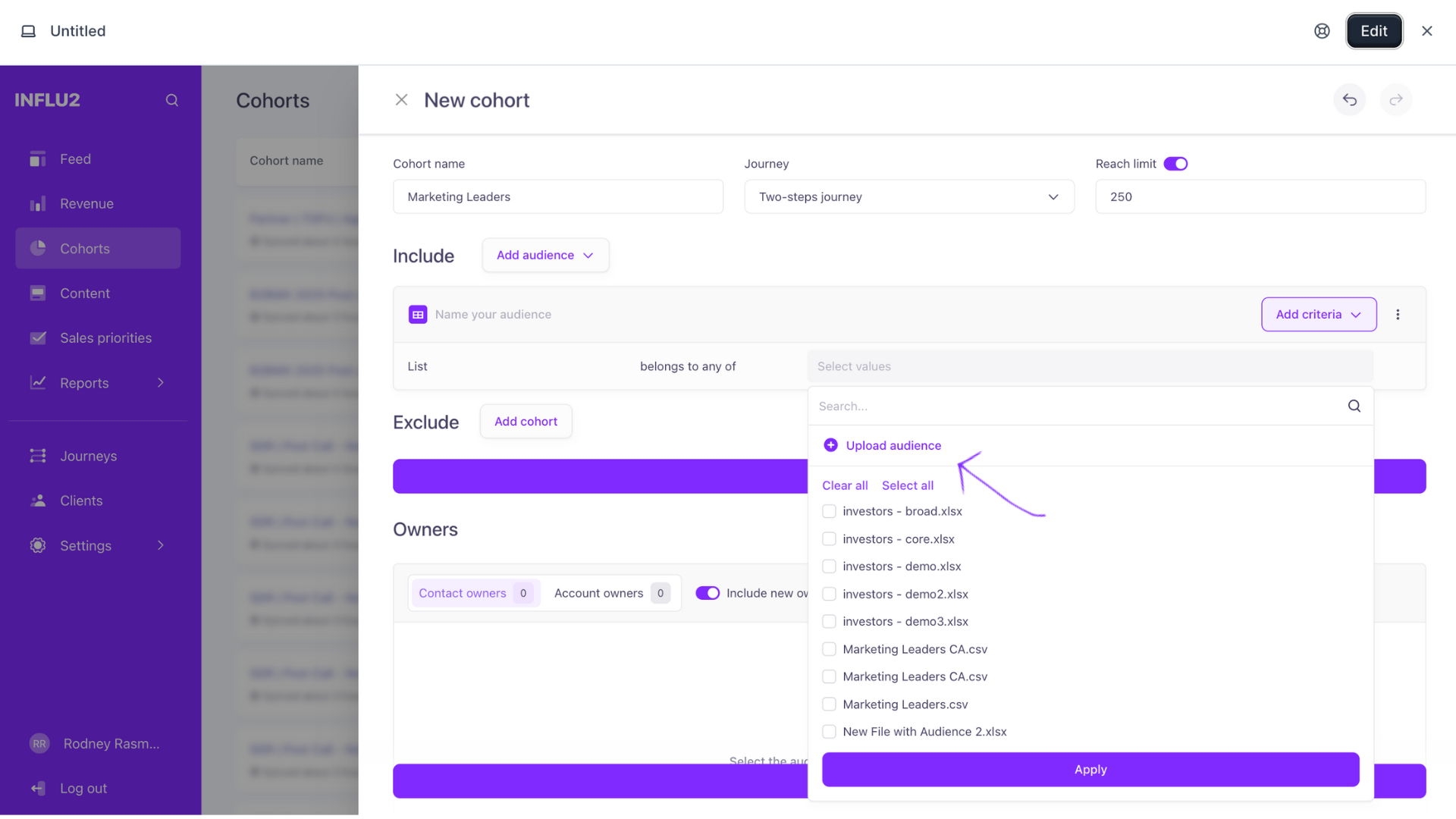Click the Log out label
Screen dimensions: 1456x819
83,788
